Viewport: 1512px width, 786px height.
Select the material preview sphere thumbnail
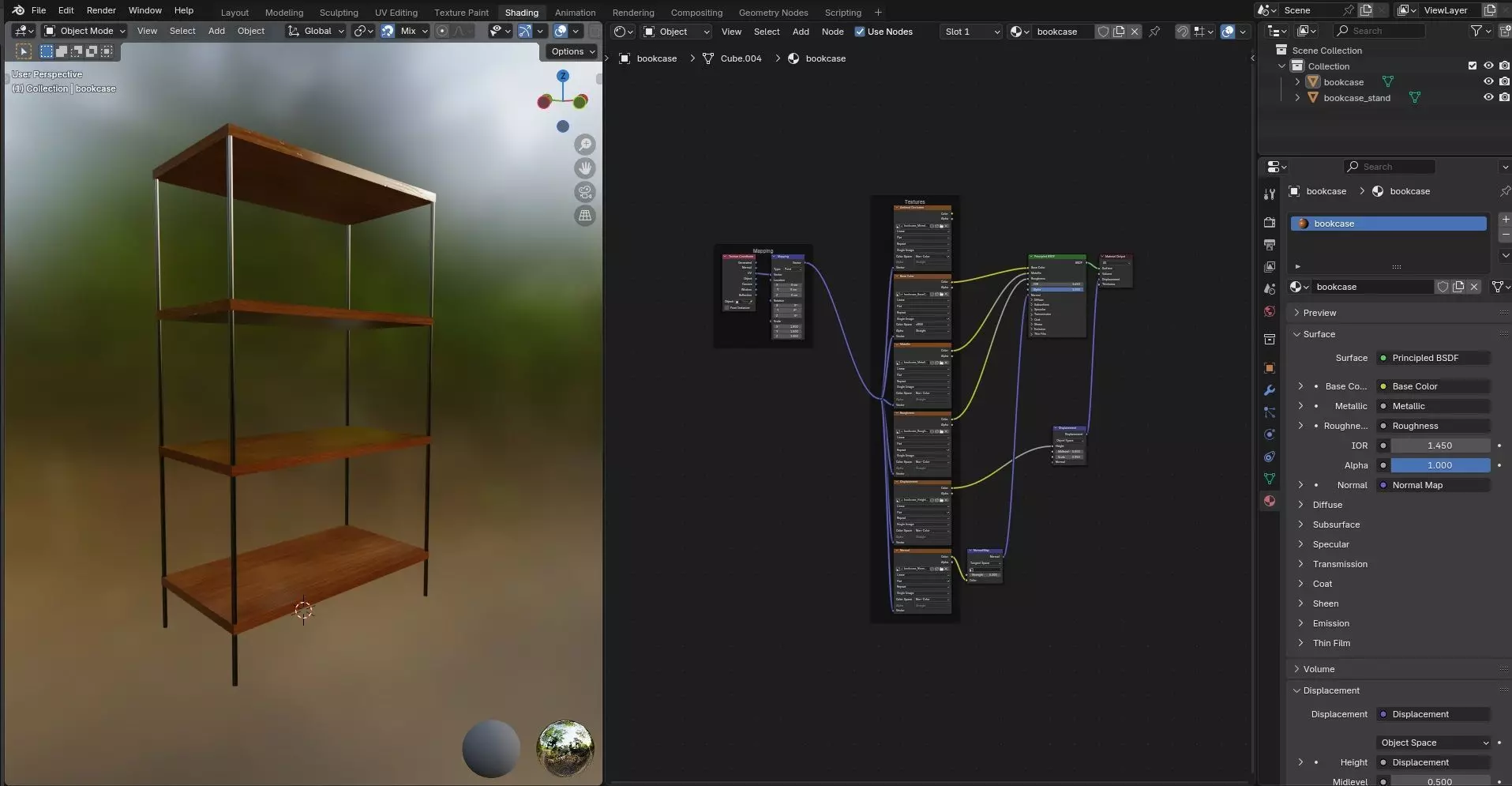[491, 748]
